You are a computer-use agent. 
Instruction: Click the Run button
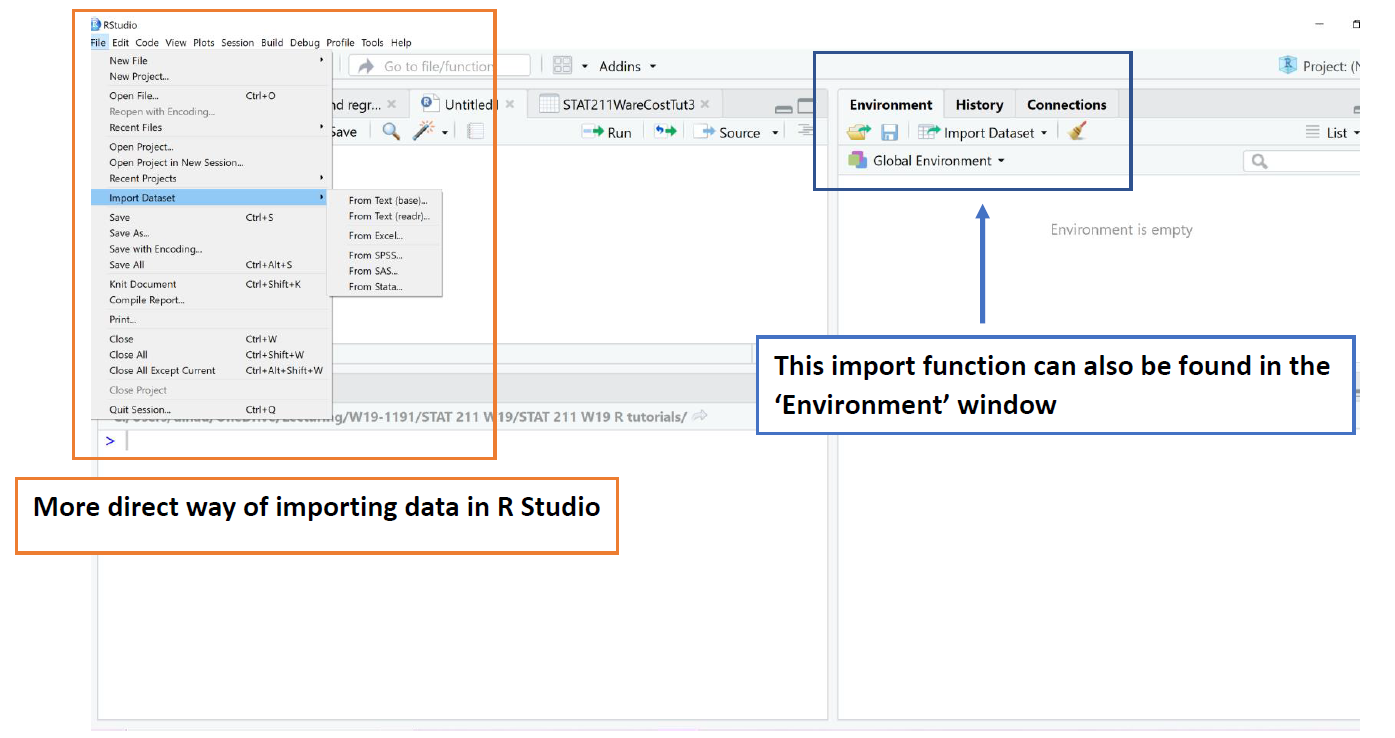point(607,132)
